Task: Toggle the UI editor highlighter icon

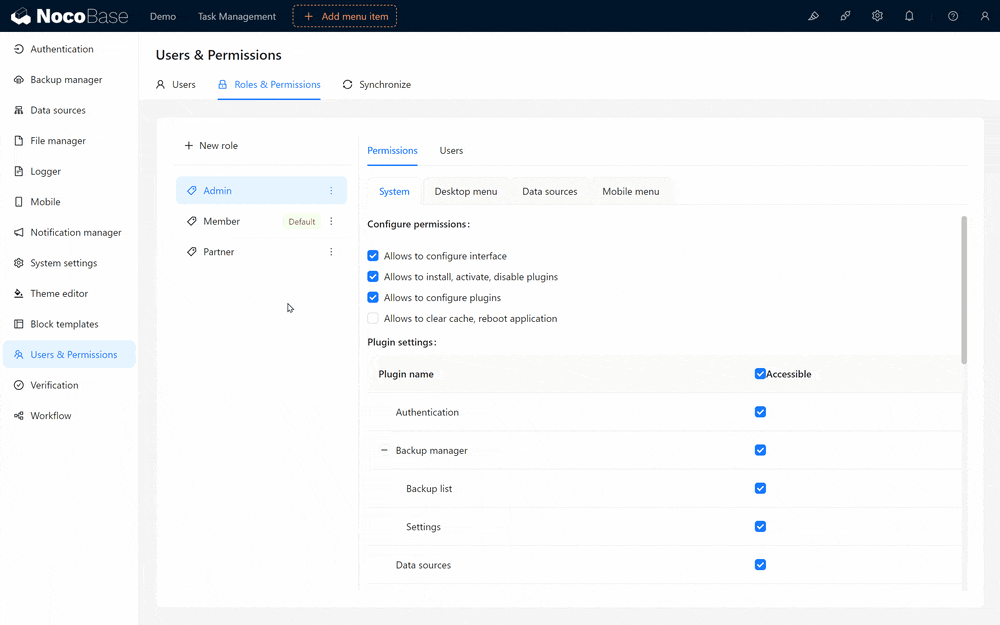Action: pyautogui.click(x=813, y=16)
